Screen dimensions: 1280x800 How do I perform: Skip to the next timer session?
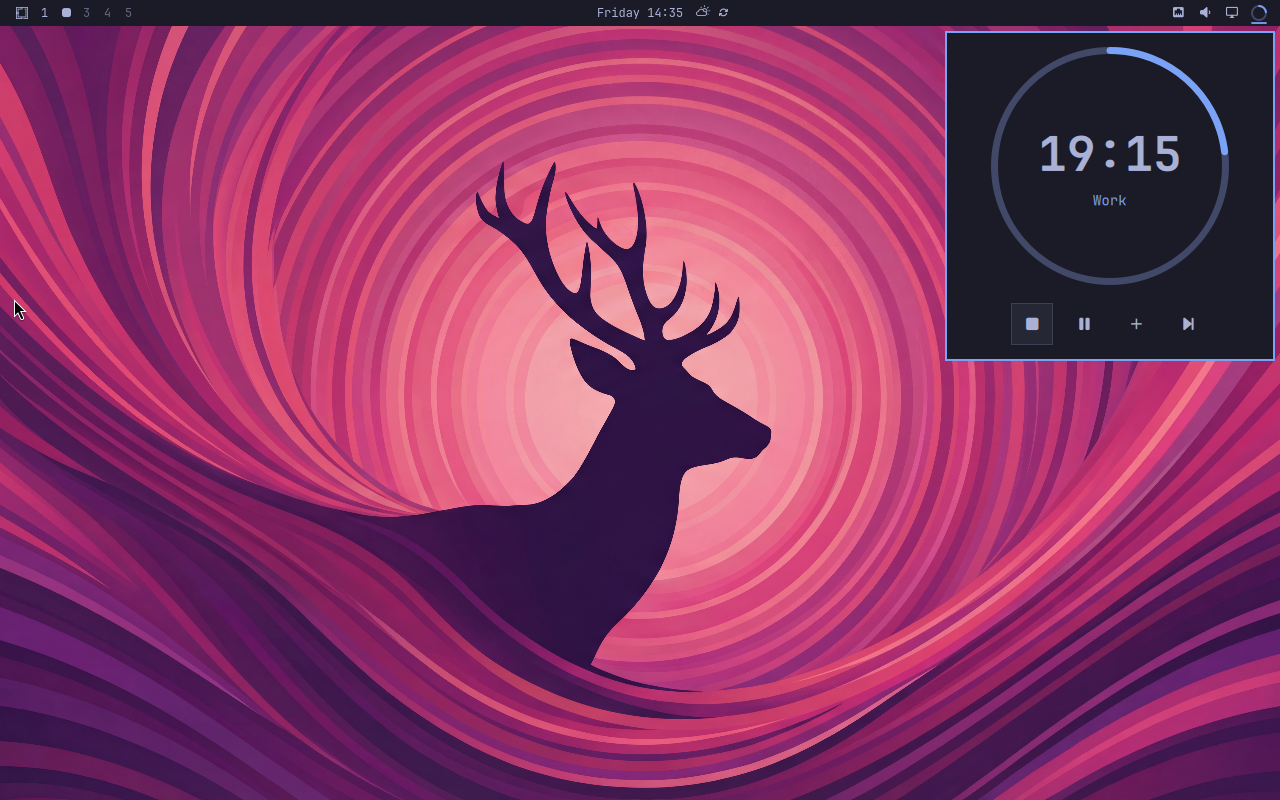click(x=1188, y=324)
